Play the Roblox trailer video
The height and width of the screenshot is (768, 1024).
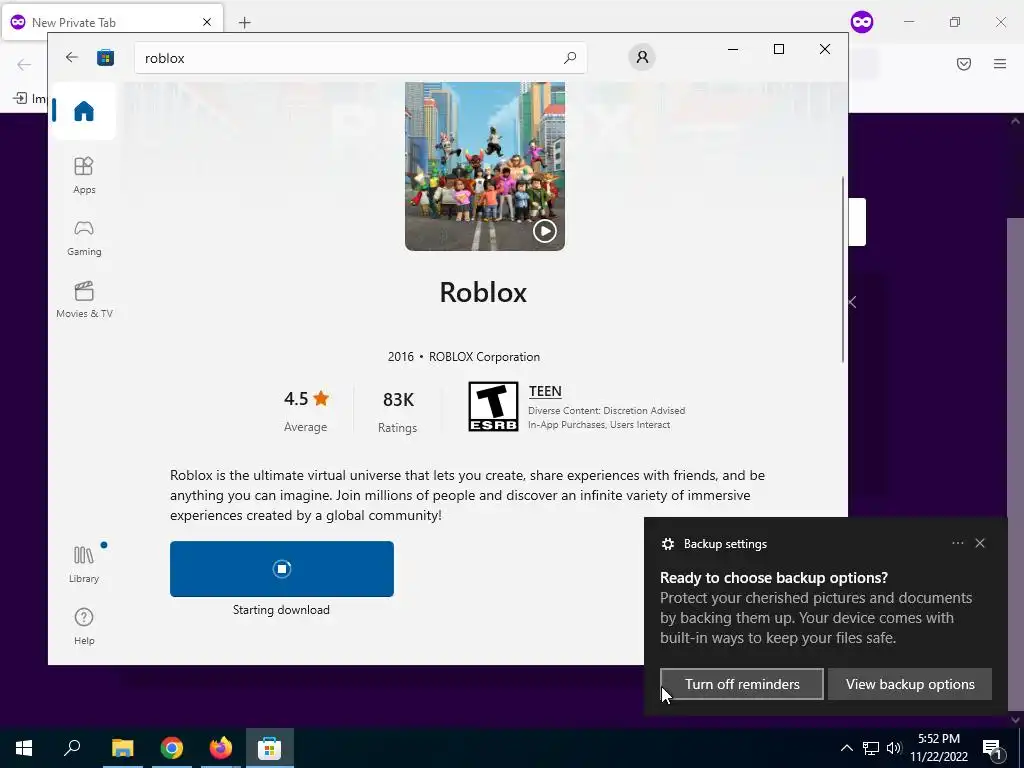(x=544, y=231)
